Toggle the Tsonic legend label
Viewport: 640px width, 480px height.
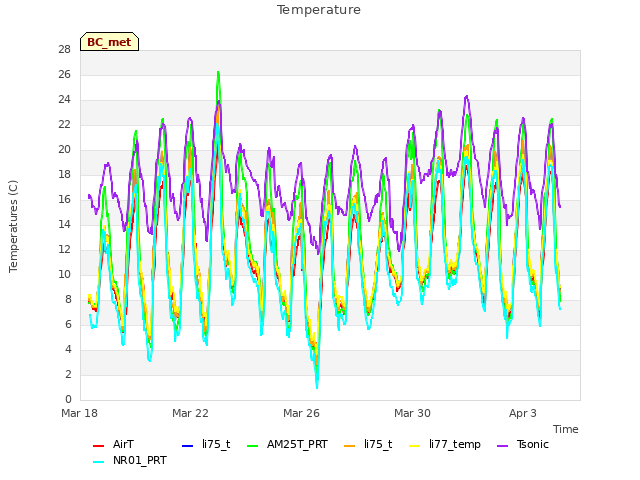point(533,444)
